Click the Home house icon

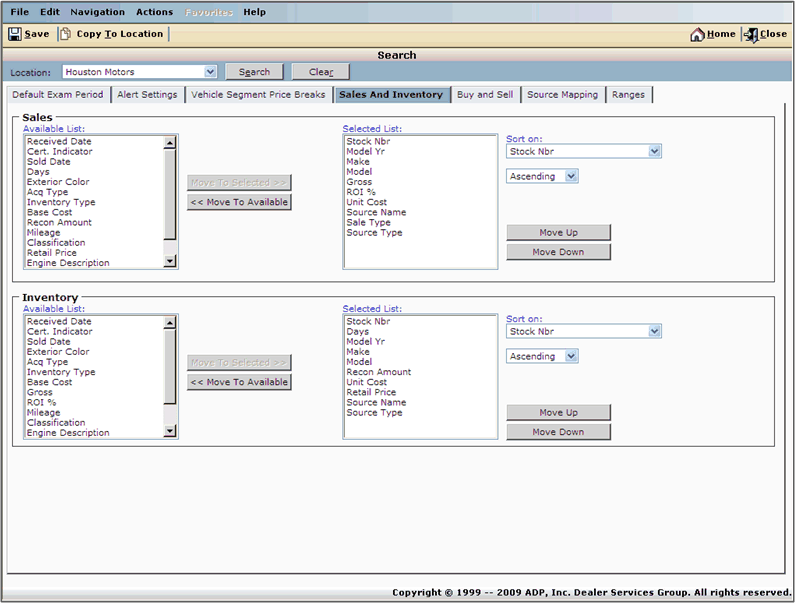click(698, 34)
